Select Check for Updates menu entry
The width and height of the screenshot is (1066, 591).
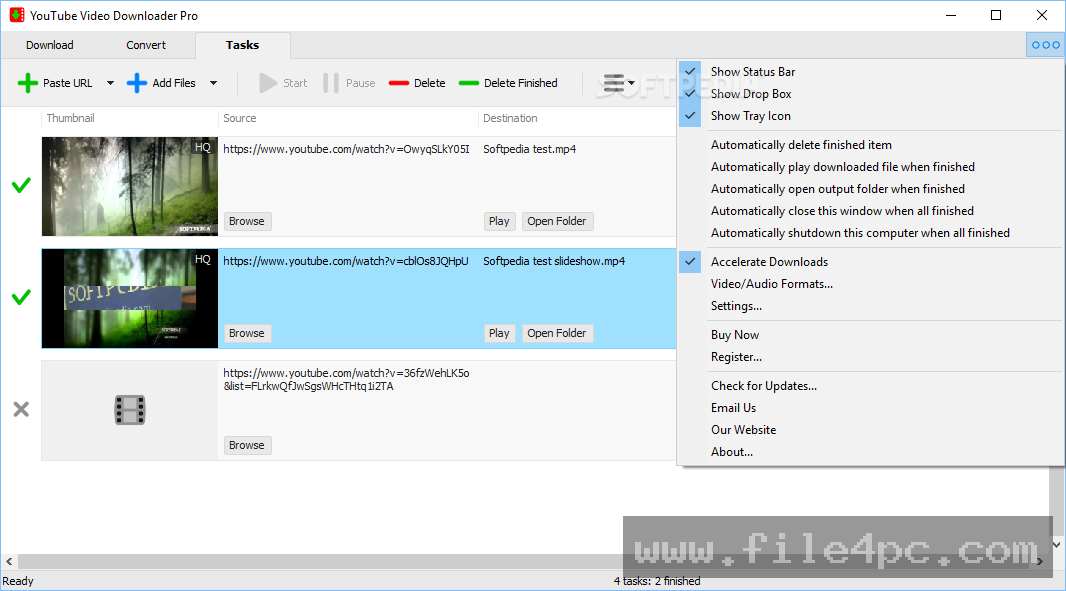point(763,386)
